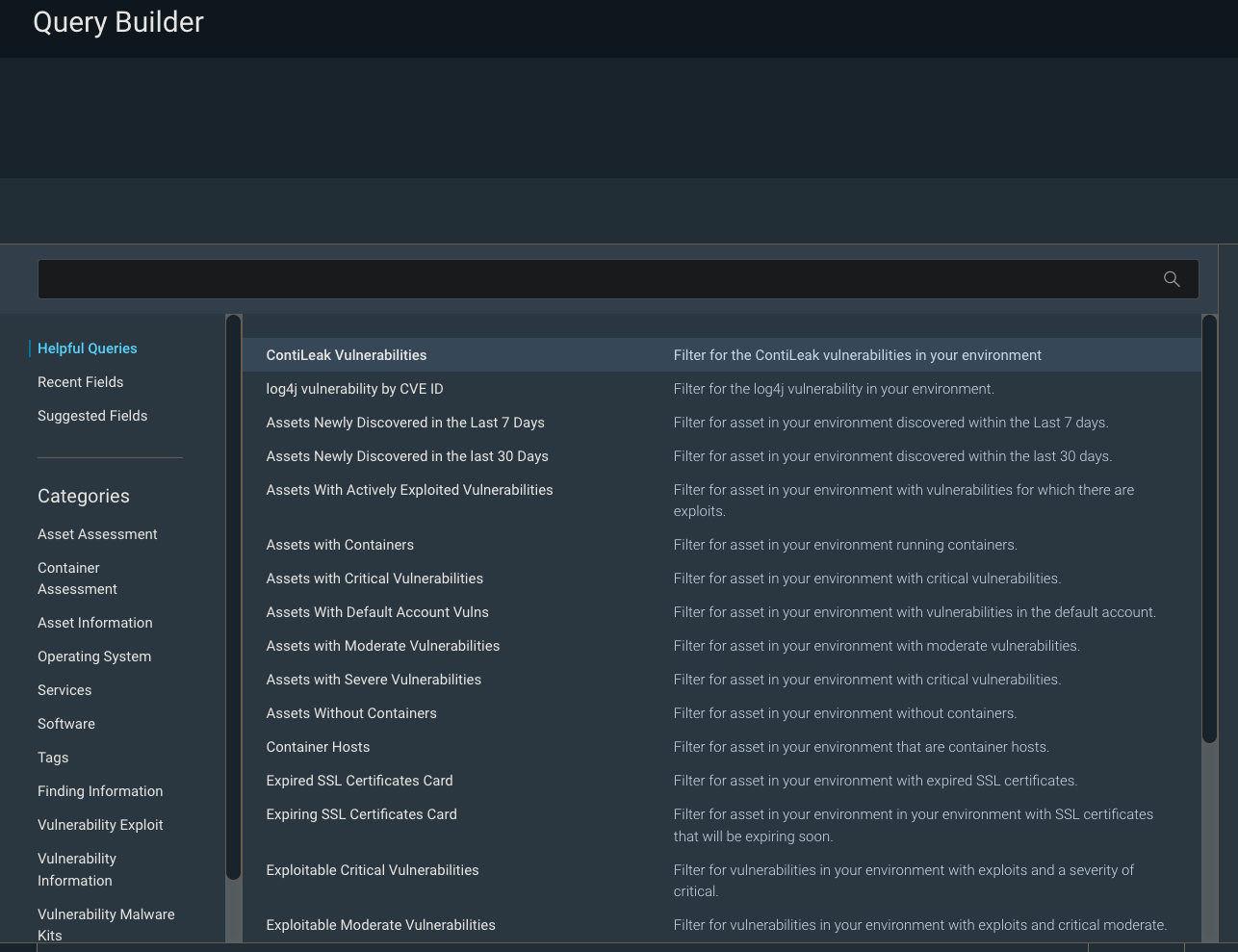
Task: Choose the Container Hosts query
Action: (318, 747)
